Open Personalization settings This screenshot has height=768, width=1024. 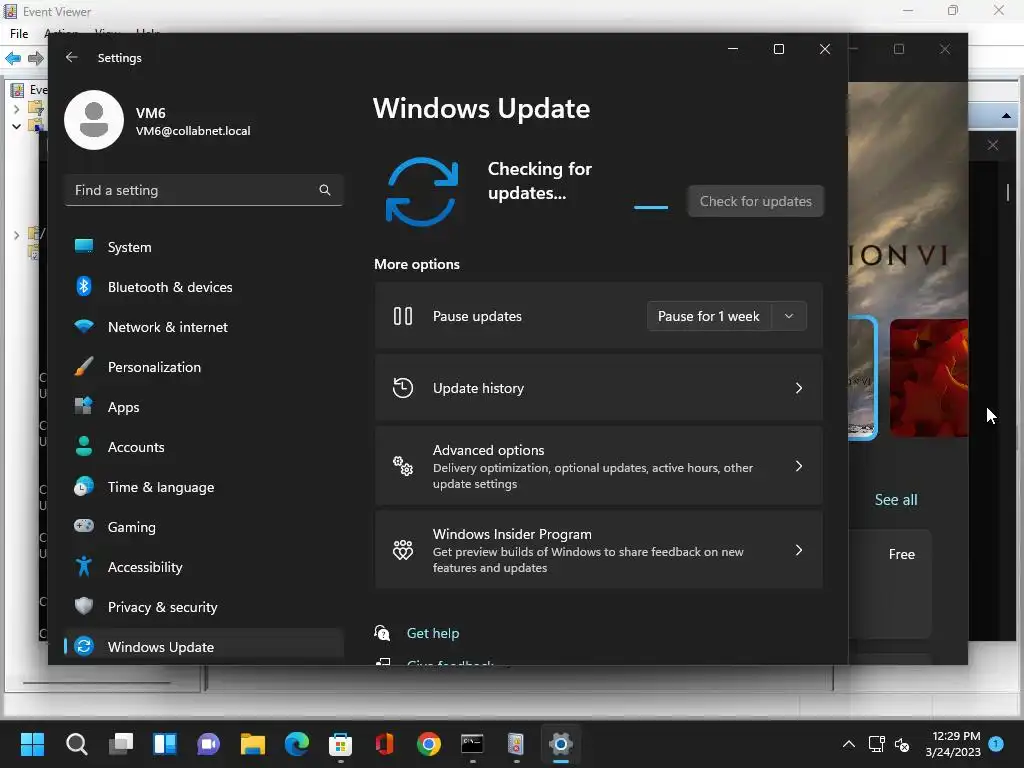(204, 367)
